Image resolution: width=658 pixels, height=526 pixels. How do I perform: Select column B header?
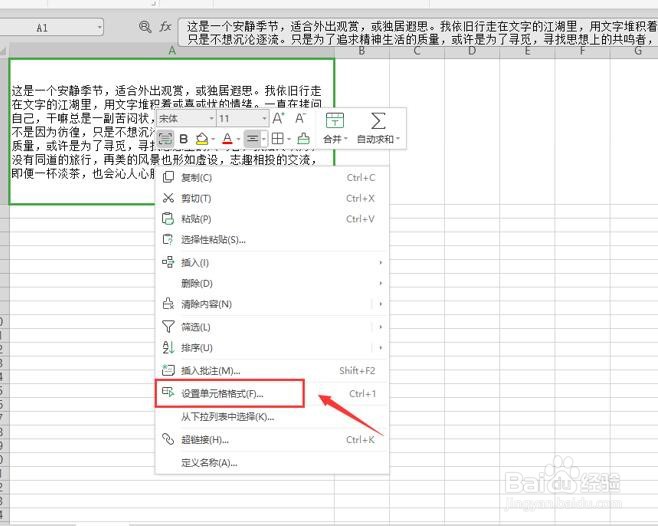(x=362, y=51)
